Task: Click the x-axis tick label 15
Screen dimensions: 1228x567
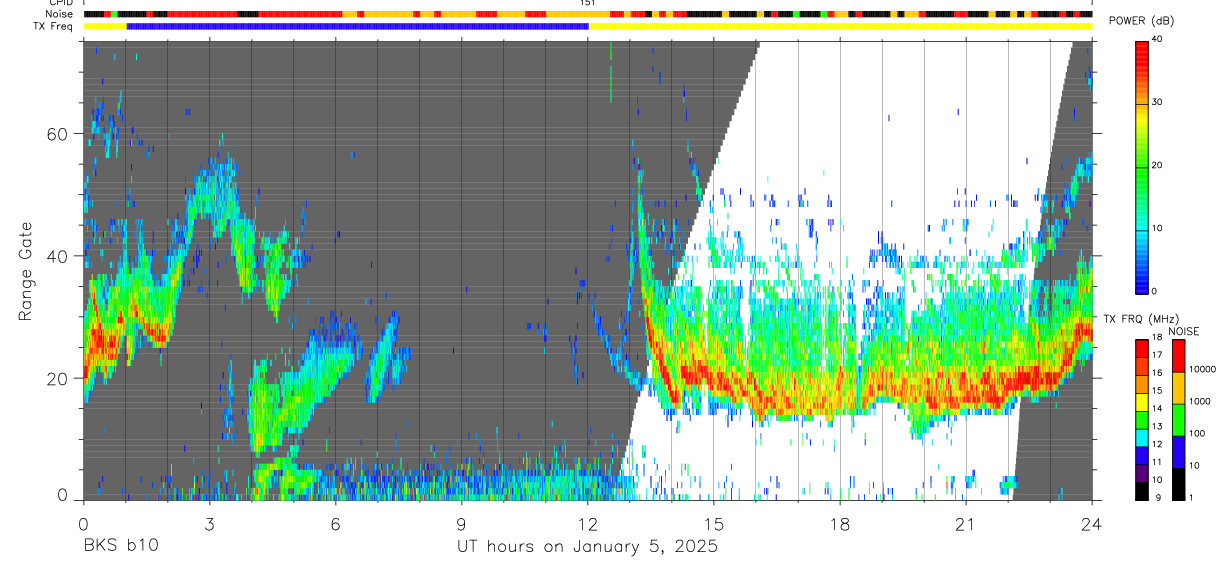Action: pos(713,525)
